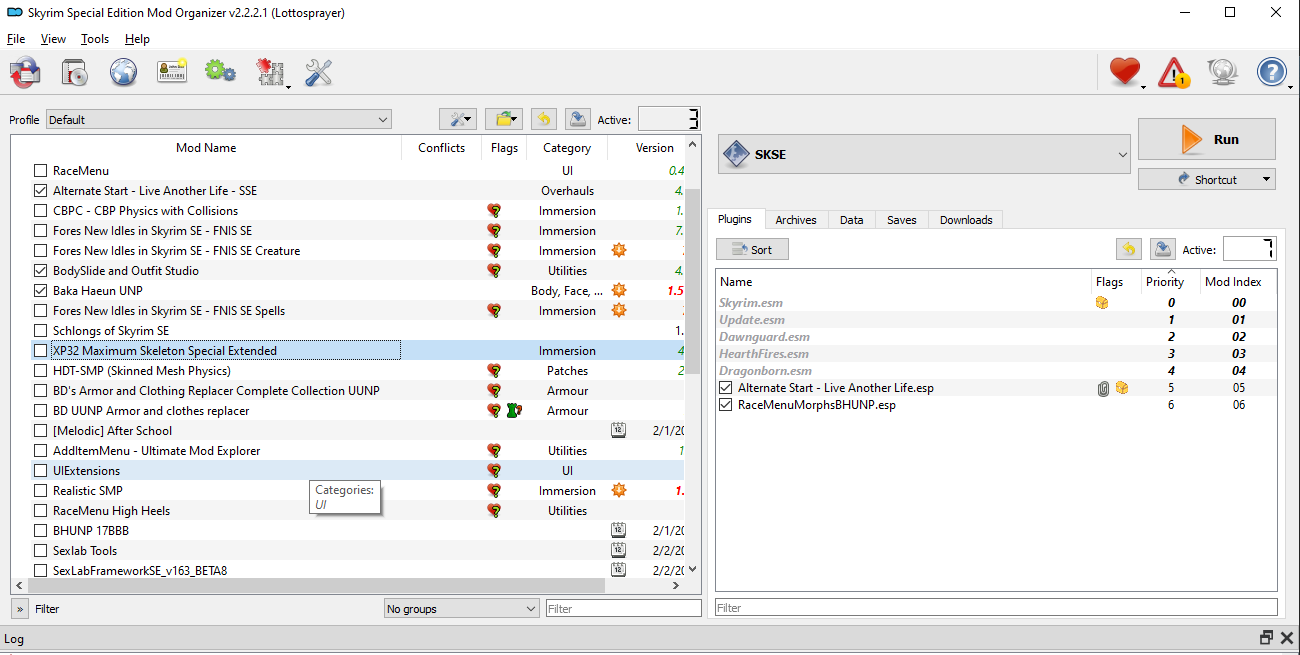Open the Tools puzzle icon dropdown arrow

[x=288, y=86]
